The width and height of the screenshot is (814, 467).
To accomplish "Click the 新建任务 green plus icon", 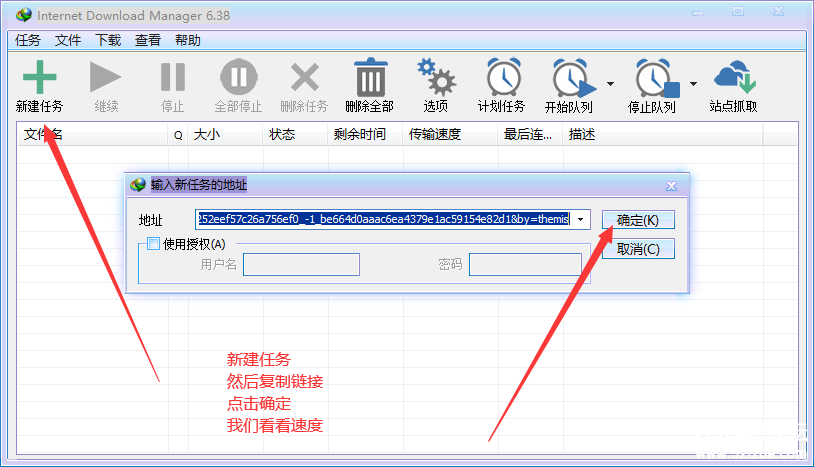I will [39, 77].
